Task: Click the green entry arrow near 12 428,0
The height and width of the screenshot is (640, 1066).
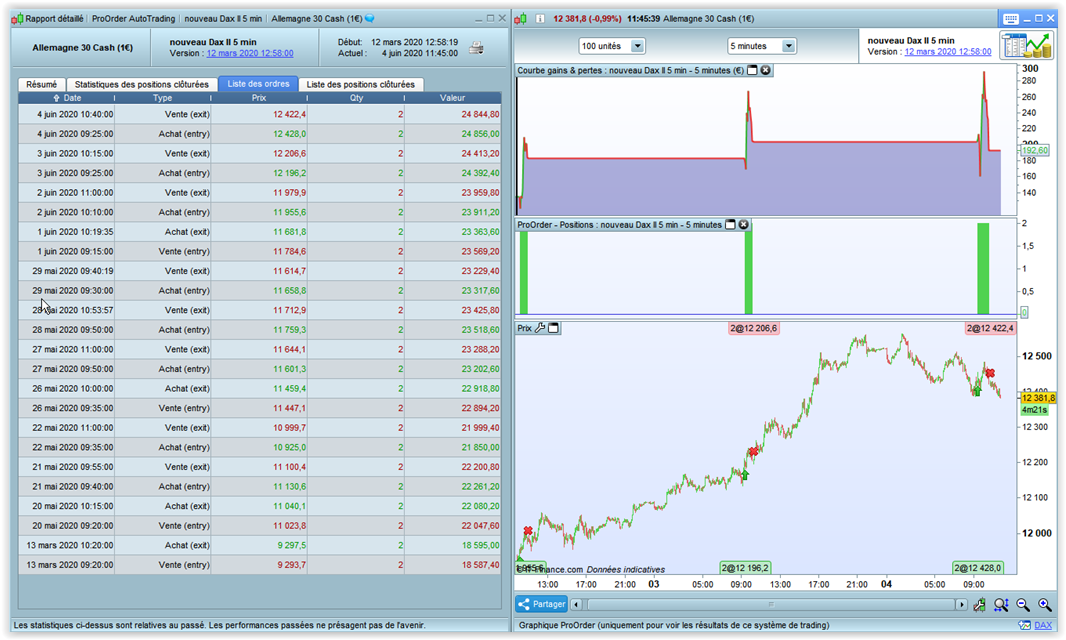Action: pos(977,390)
